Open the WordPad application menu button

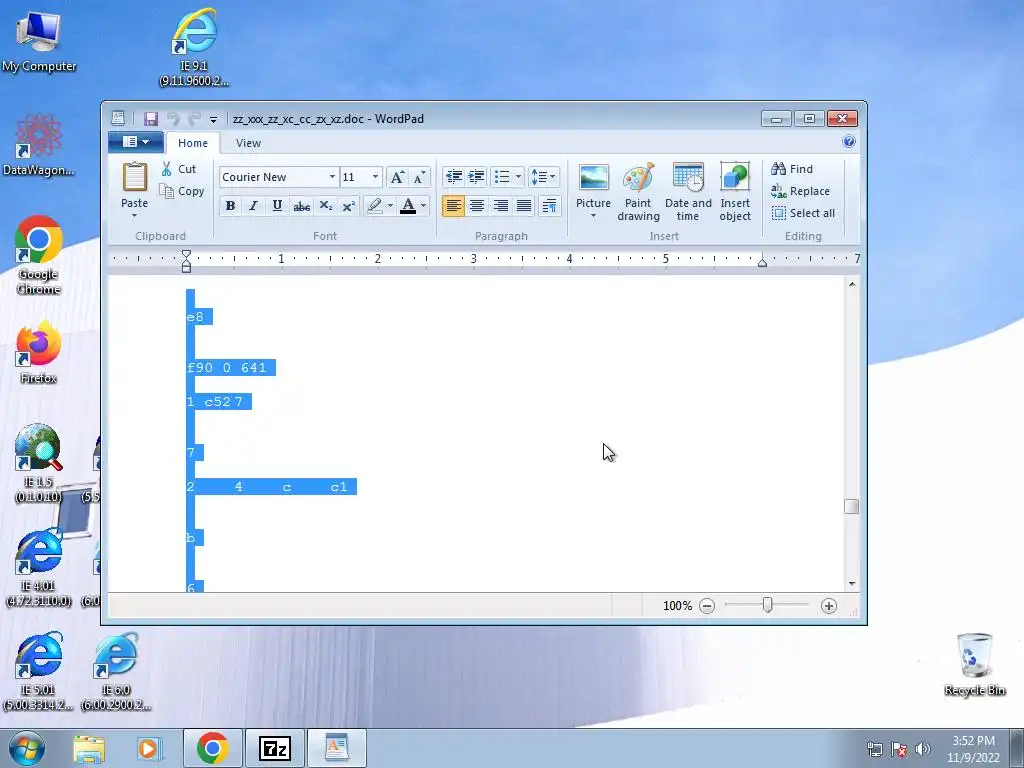136,142
